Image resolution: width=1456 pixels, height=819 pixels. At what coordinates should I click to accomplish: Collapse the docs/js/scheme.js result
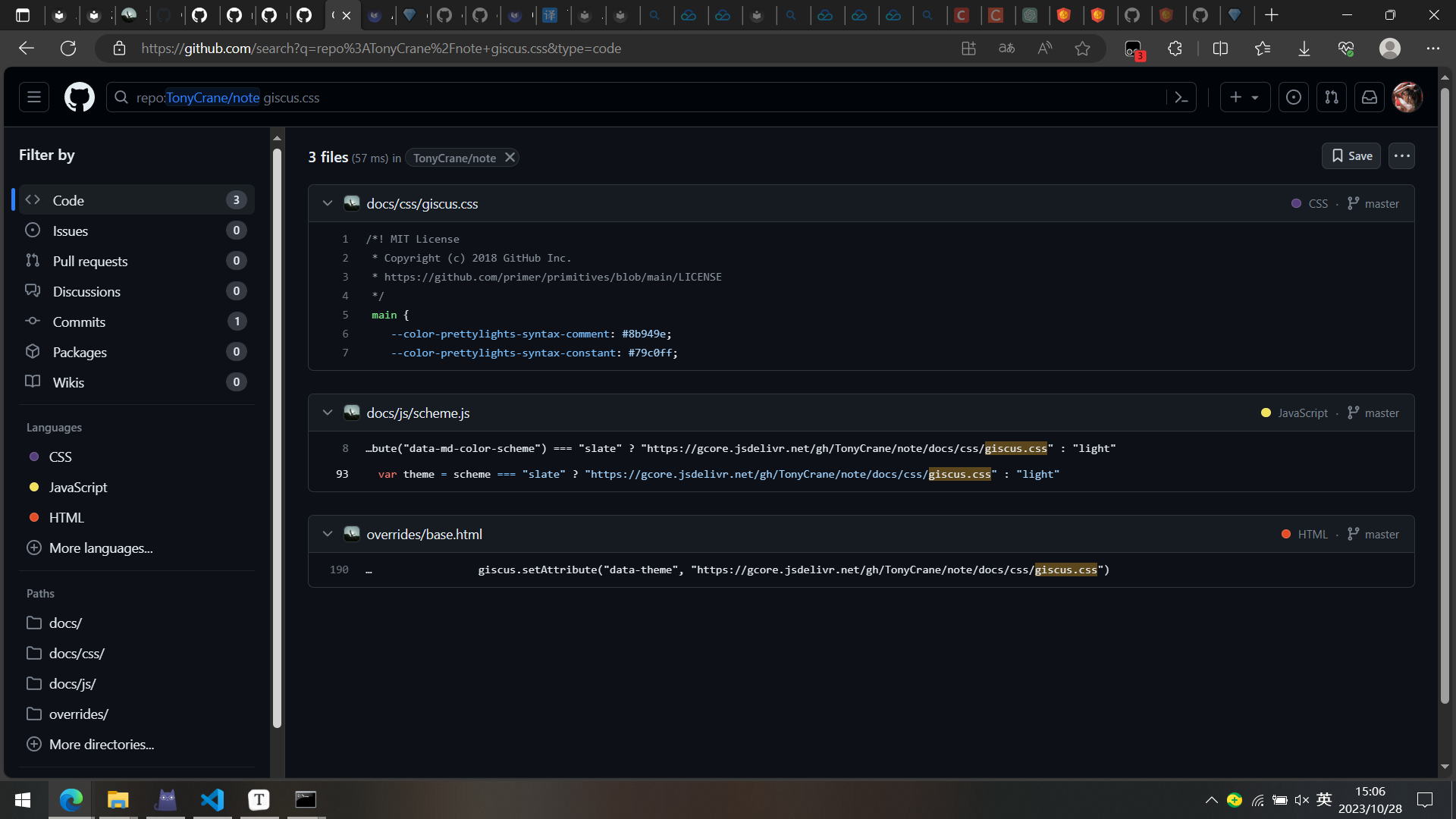tap(328, 413)
